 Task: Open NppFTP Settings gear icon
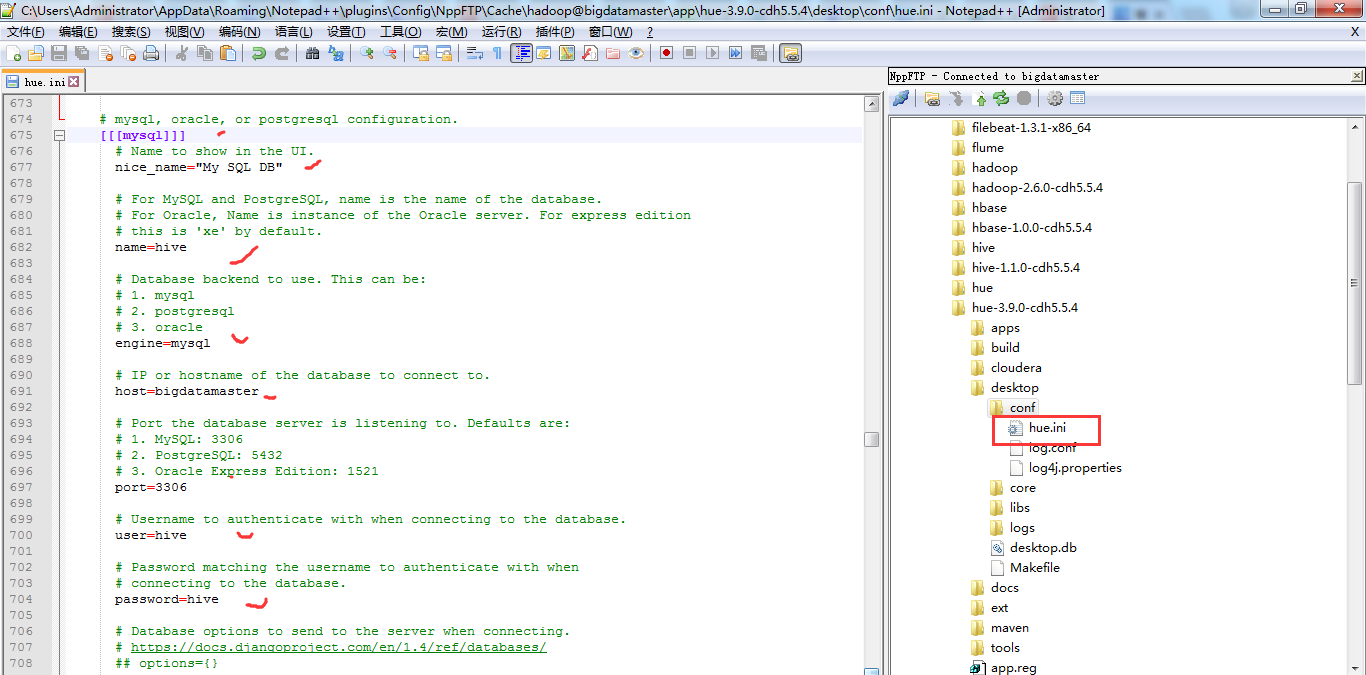click(1055, 98)
